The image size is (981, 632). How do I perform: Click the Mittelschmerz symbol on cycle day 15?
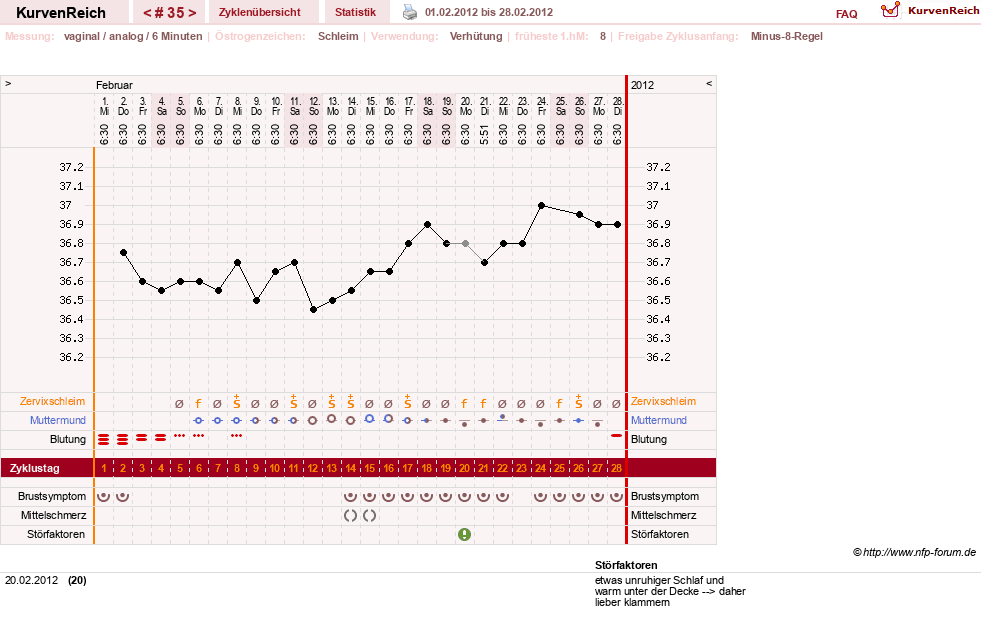tap(370, 516)
